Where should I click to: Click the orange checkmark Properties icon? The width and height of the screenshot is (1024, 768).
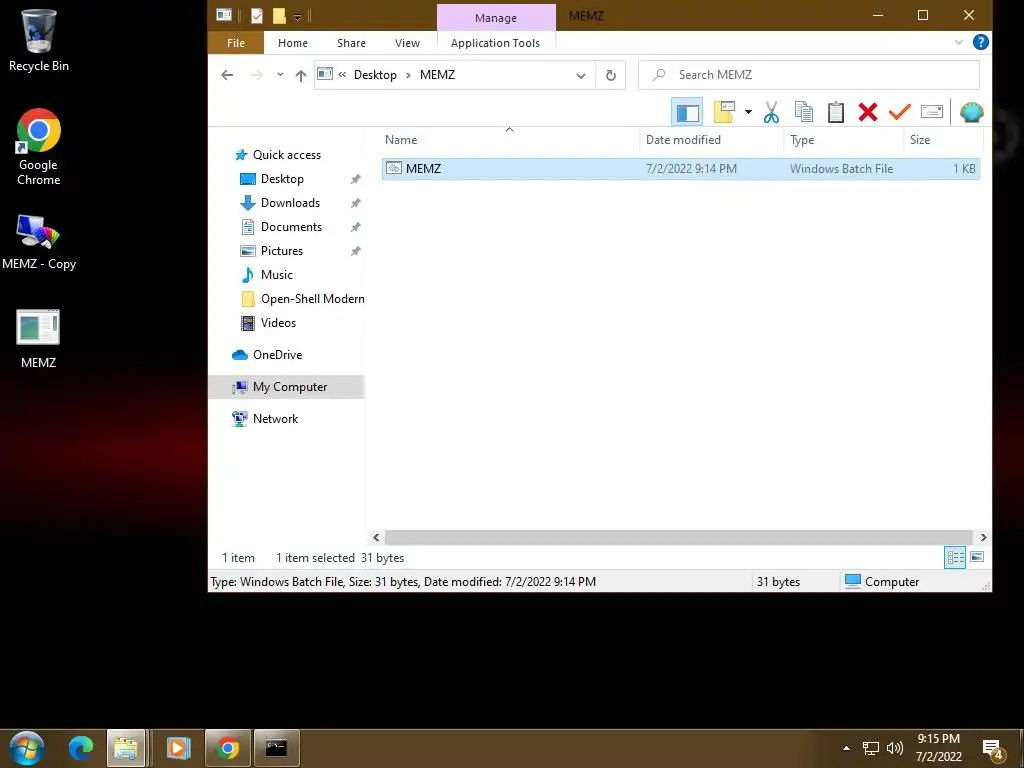click(900, 112)
